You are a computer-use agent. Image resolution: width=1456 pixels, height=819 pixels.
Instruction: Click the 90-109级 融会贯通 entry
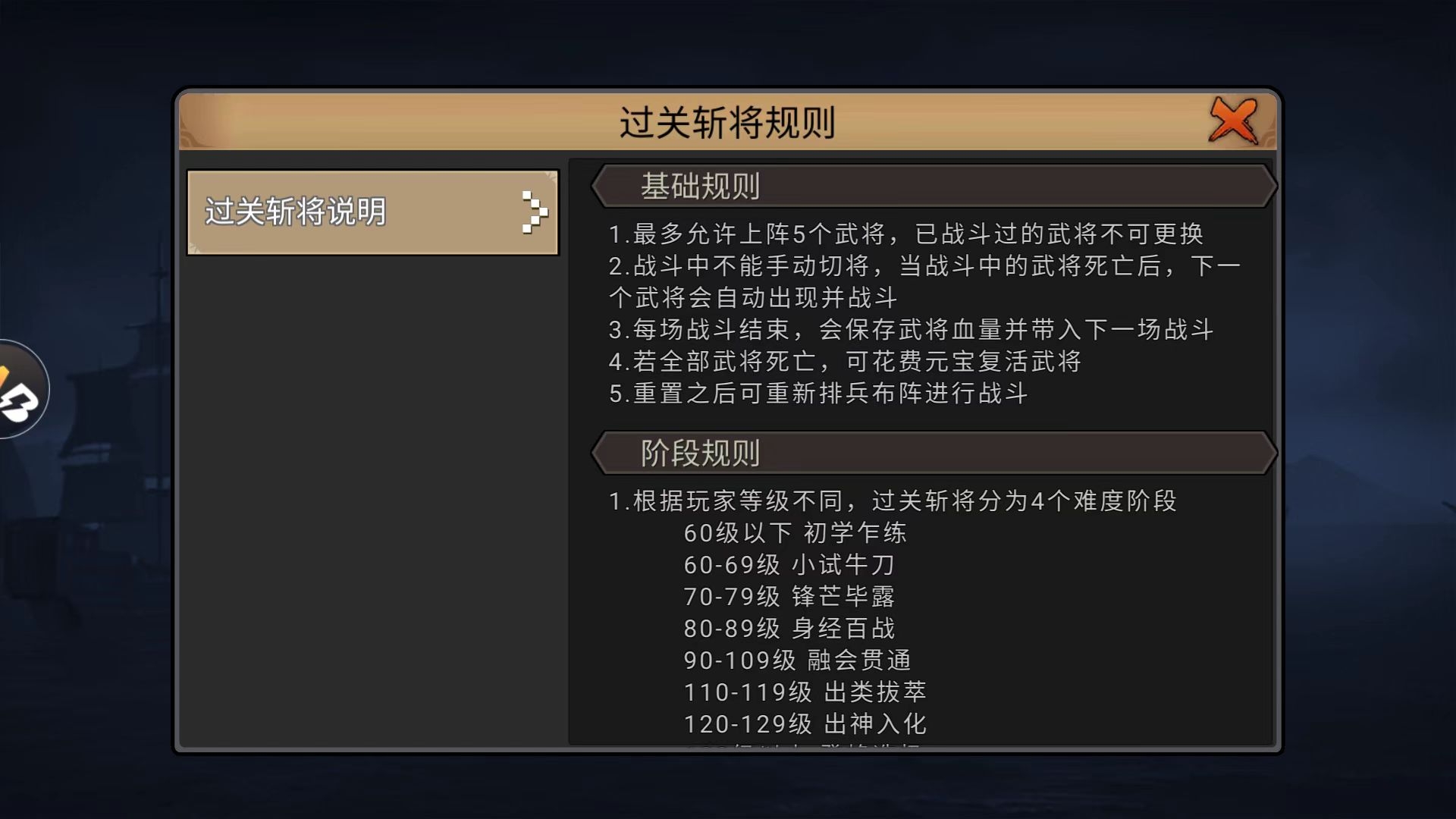coord(797,660)
